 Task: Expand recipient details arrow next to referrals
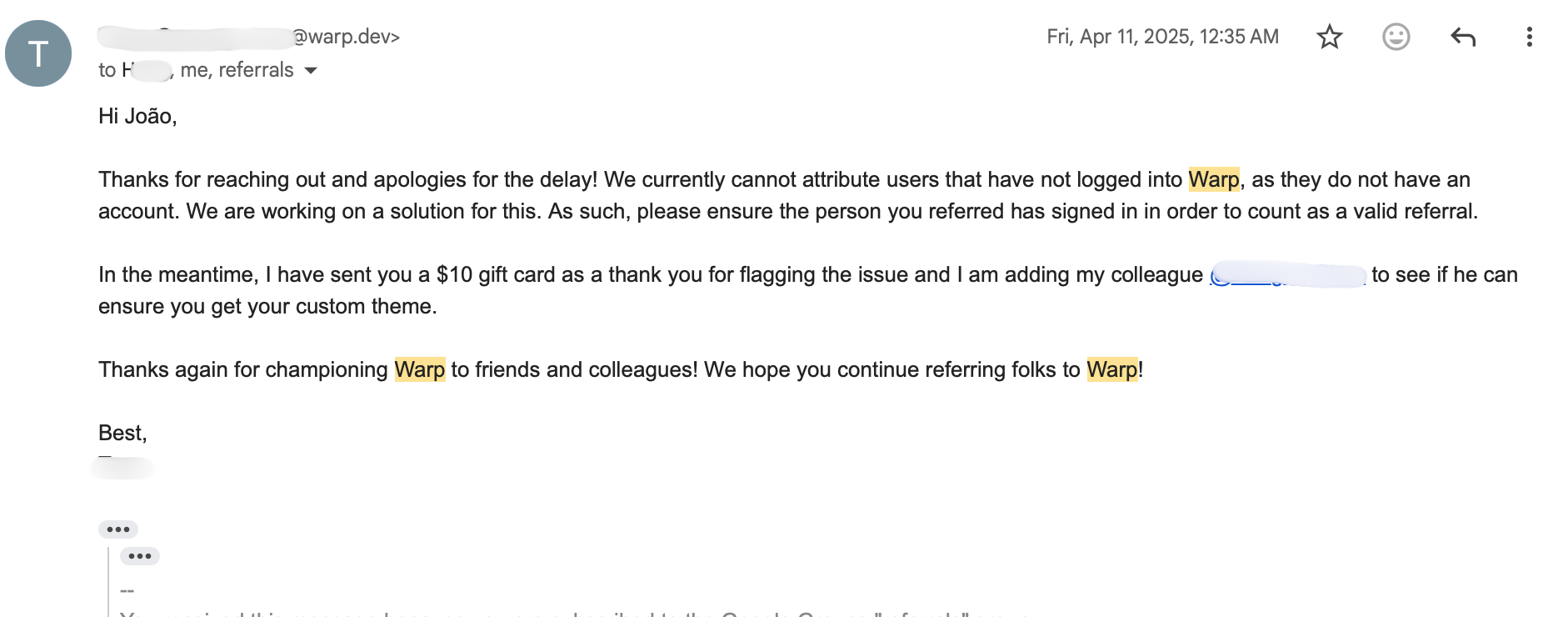pos(311,71)
